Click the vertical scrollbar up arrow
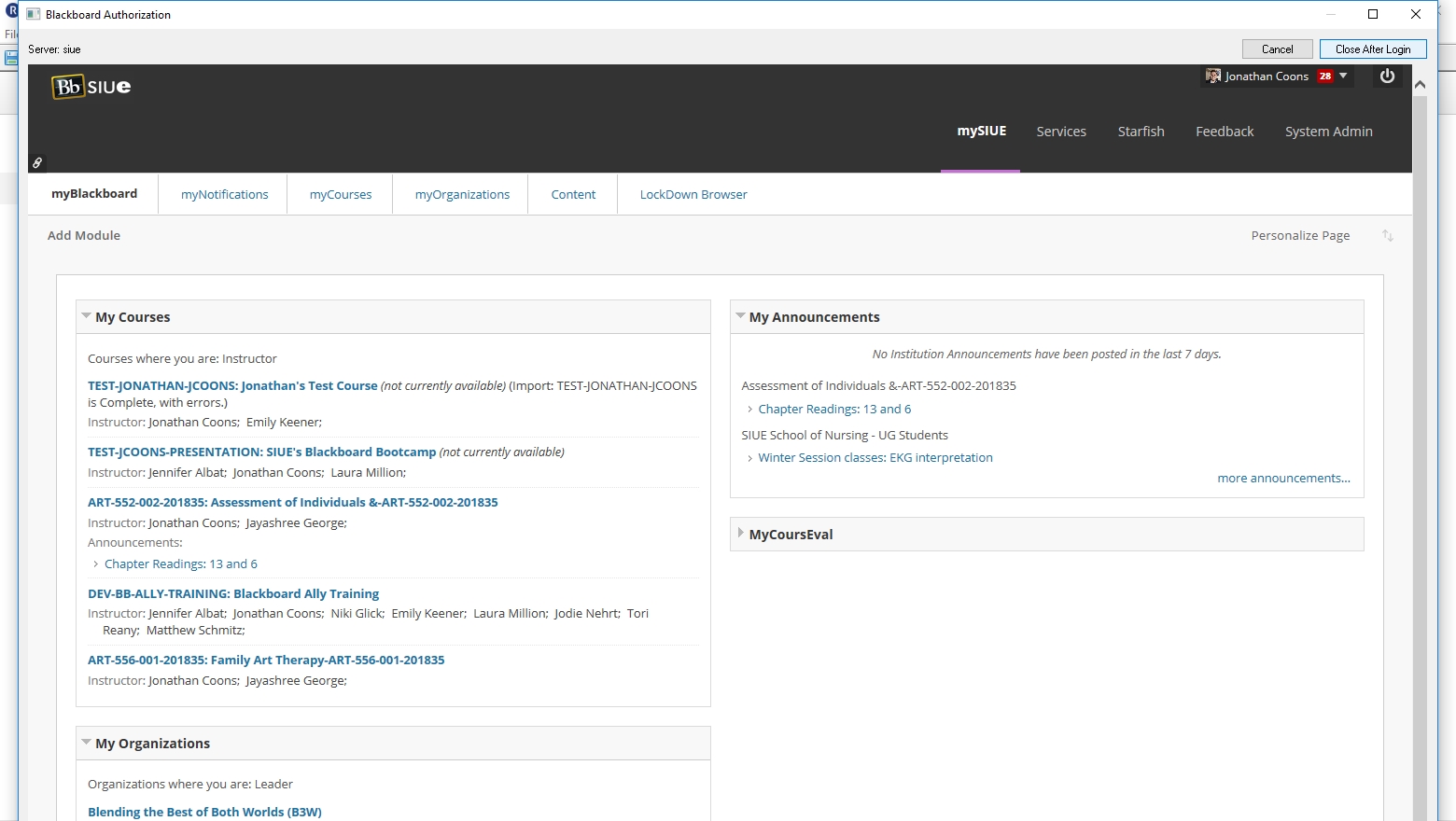The height and width of the screenshot is (821, 1456). 1420,85
